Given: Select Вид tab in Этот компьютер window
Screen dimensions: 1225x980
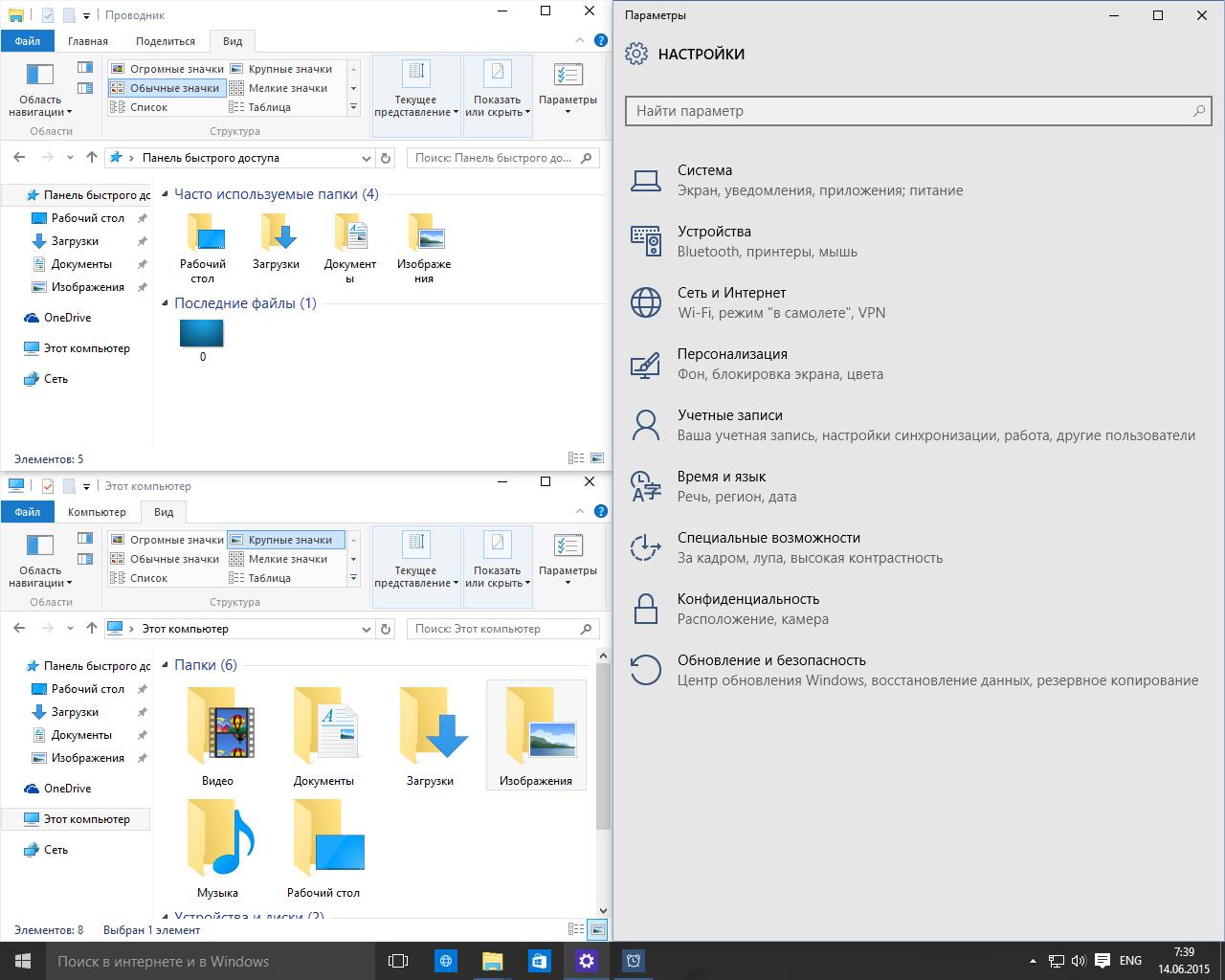Looking at the screenshot, I should [x=164, y=512].
